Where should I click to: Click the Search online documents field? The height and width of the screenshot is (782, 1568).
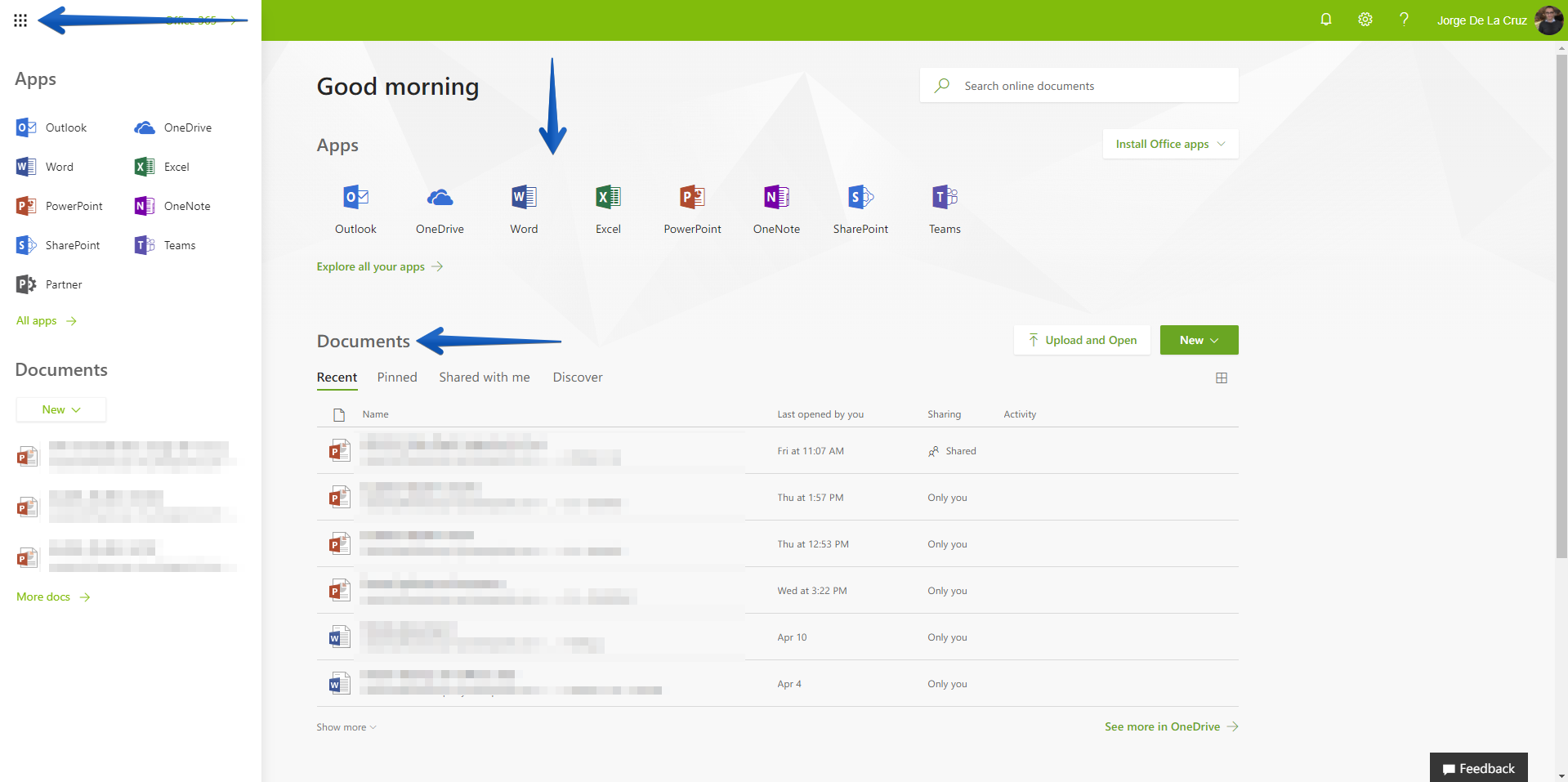coord(1079,85)
